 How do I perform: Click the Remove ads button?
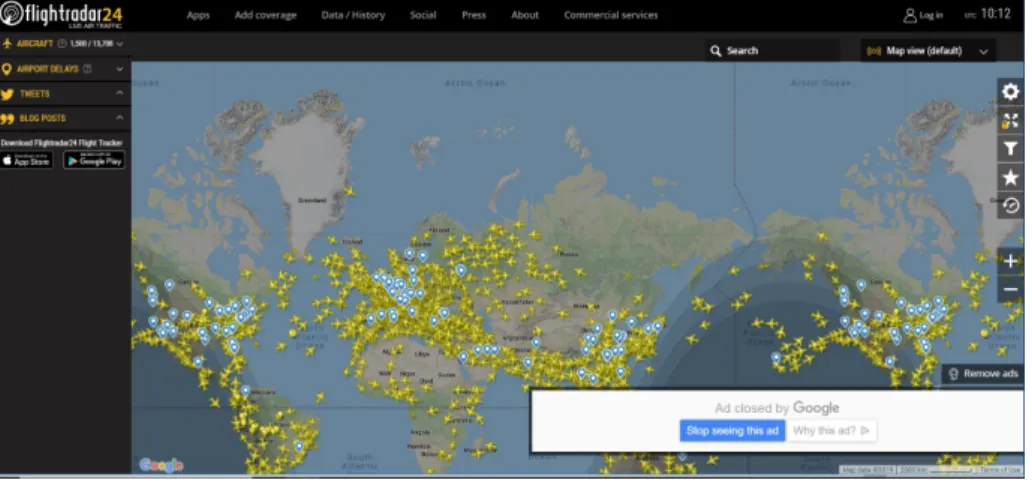pyautogui.click(x=983, y=374)
